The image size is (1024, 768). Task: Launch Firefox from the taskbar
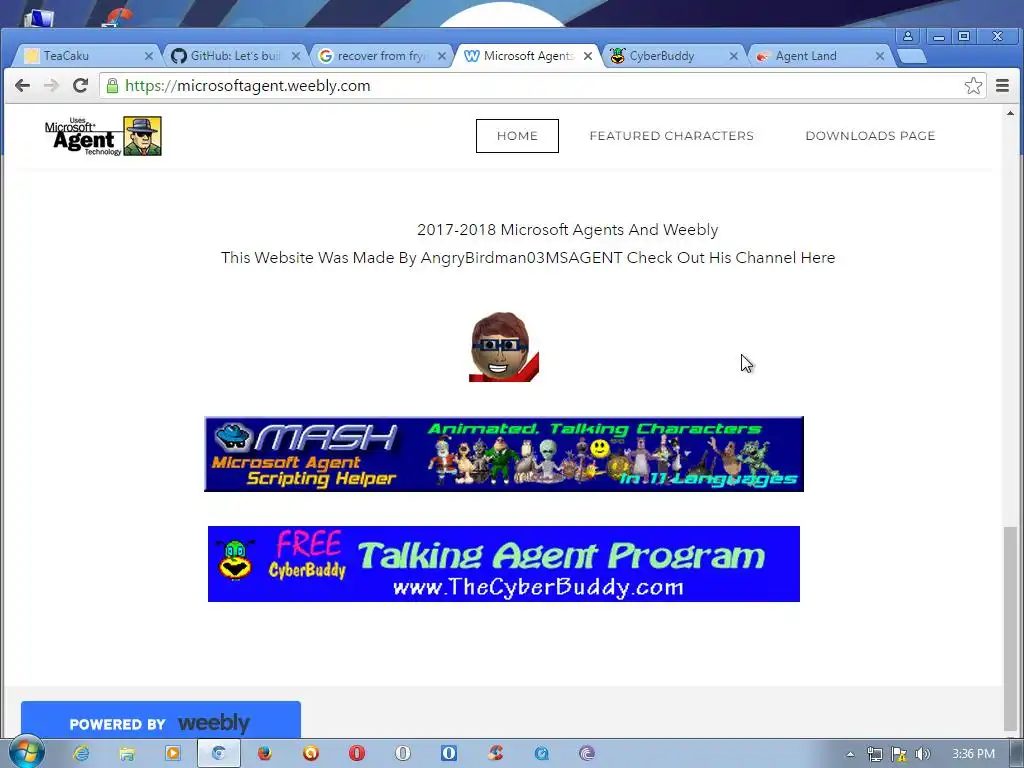pyautogui.click(x=264, y=753)
